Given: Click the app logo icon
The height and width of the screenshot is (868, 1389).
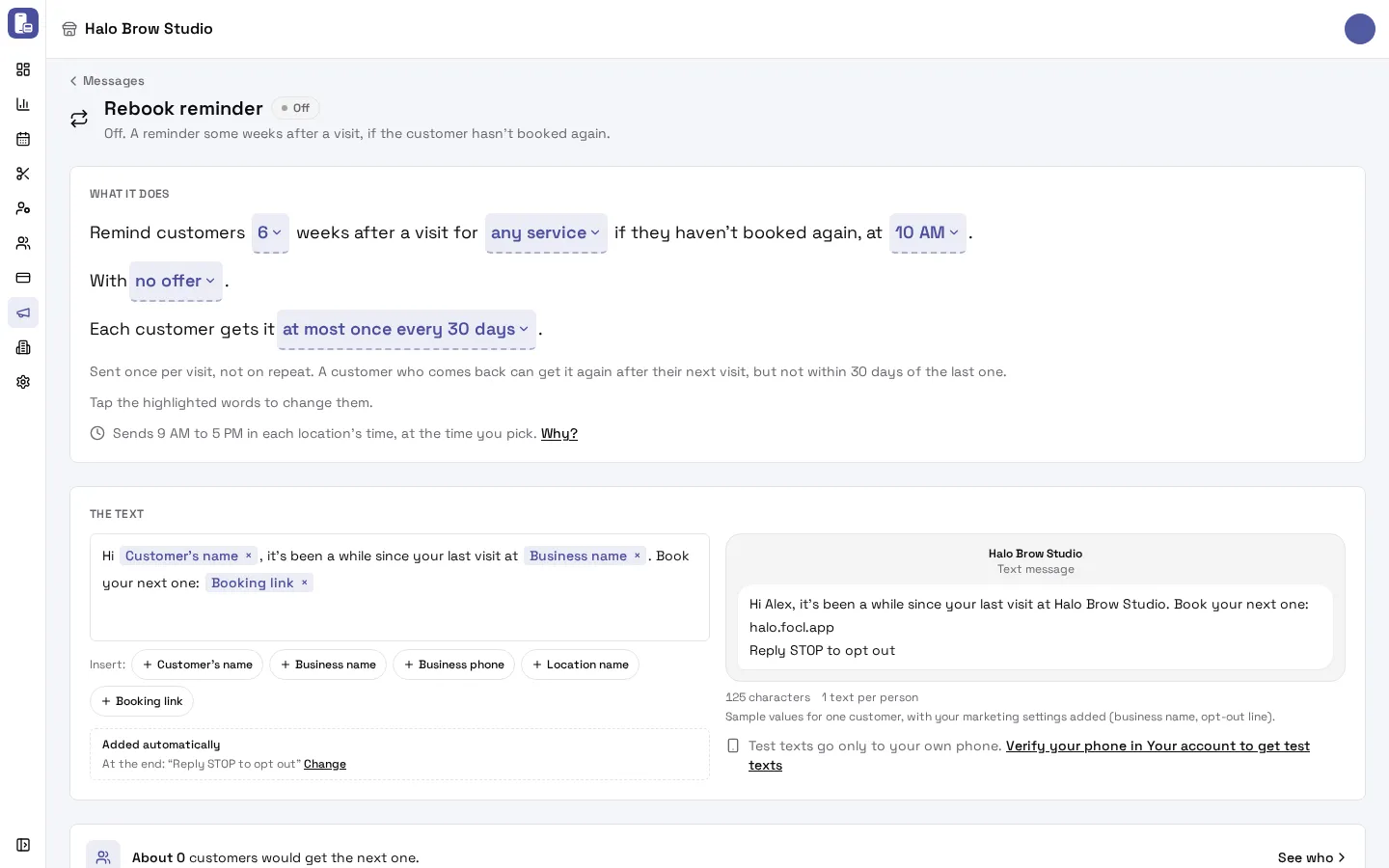Looking at the screenshot, I should click(23, 23).
